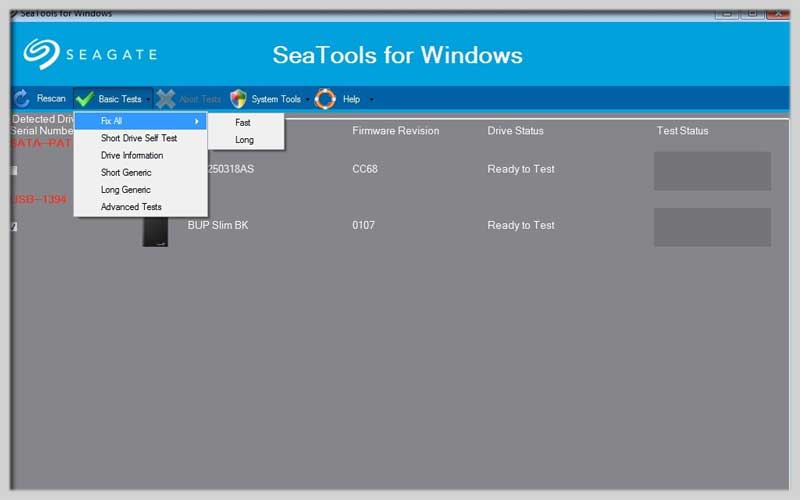Click the Help toolbar button
Screen dimensions: 800x500
(345, 99)
